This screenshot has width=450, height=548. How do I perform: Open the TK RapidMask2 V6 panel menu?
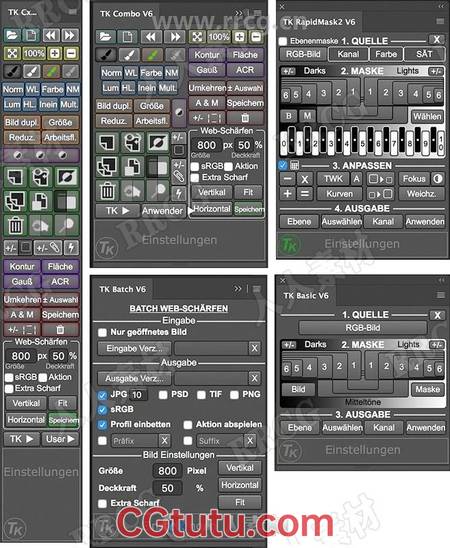click(440, 22)
